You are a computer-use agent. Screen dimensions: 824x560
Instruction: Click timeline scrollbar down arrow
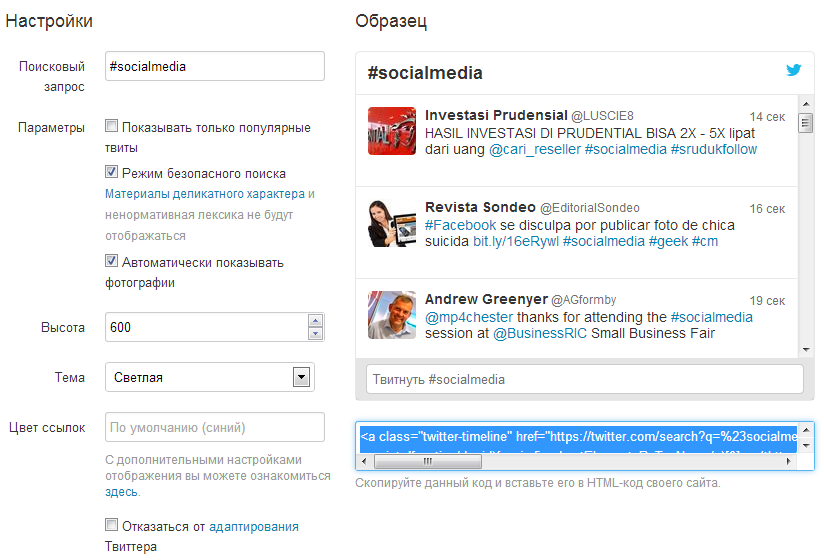click(806, 350)
